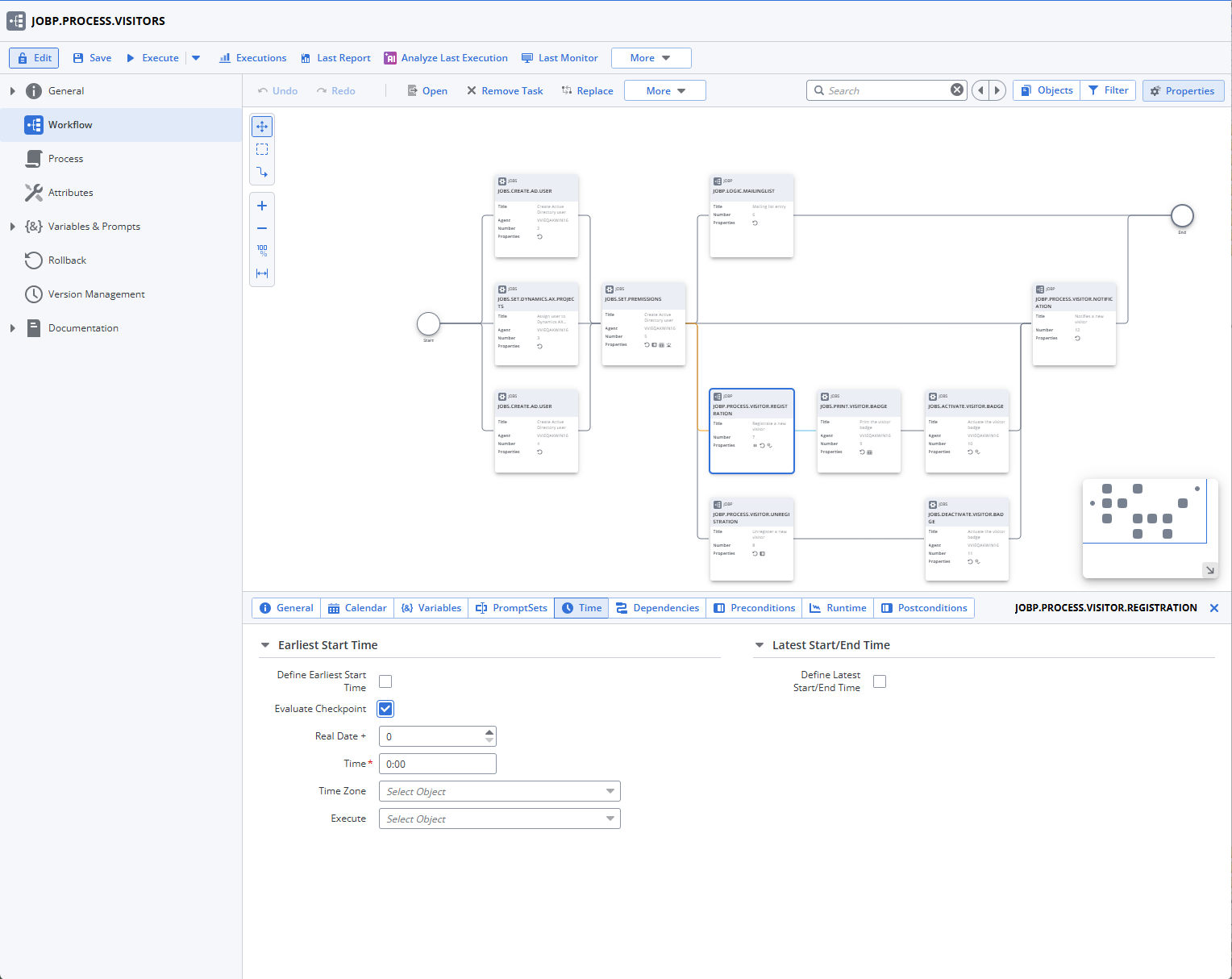Open the Last Monitor
The width and height of the screenshot is (1232, 979).
[560, 58]
